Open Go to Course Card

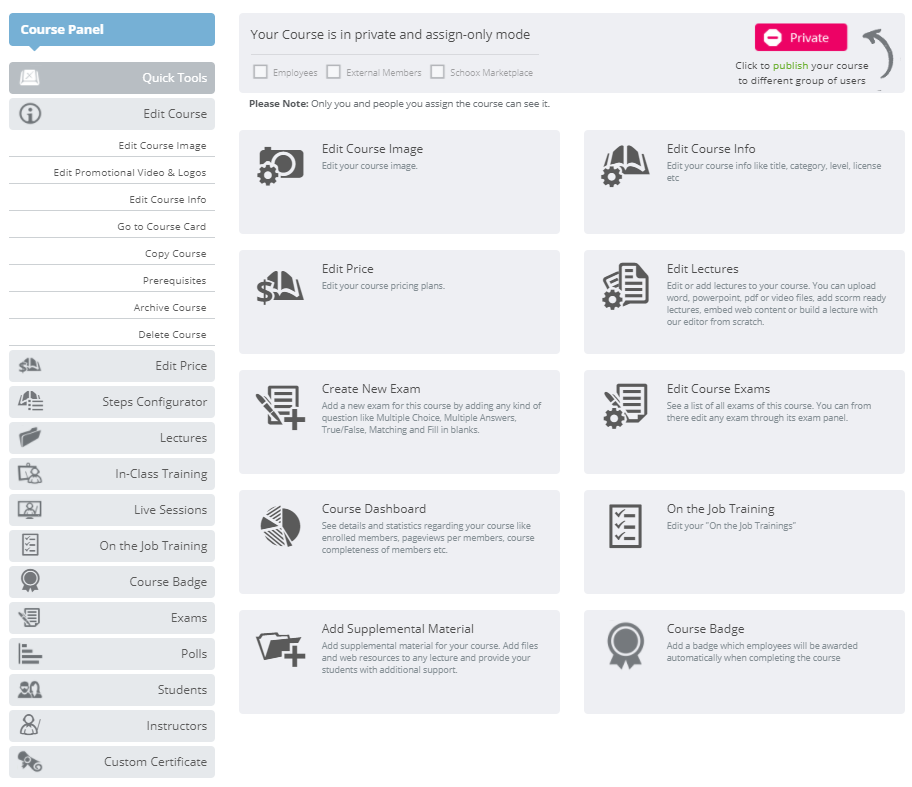point(162,226)
